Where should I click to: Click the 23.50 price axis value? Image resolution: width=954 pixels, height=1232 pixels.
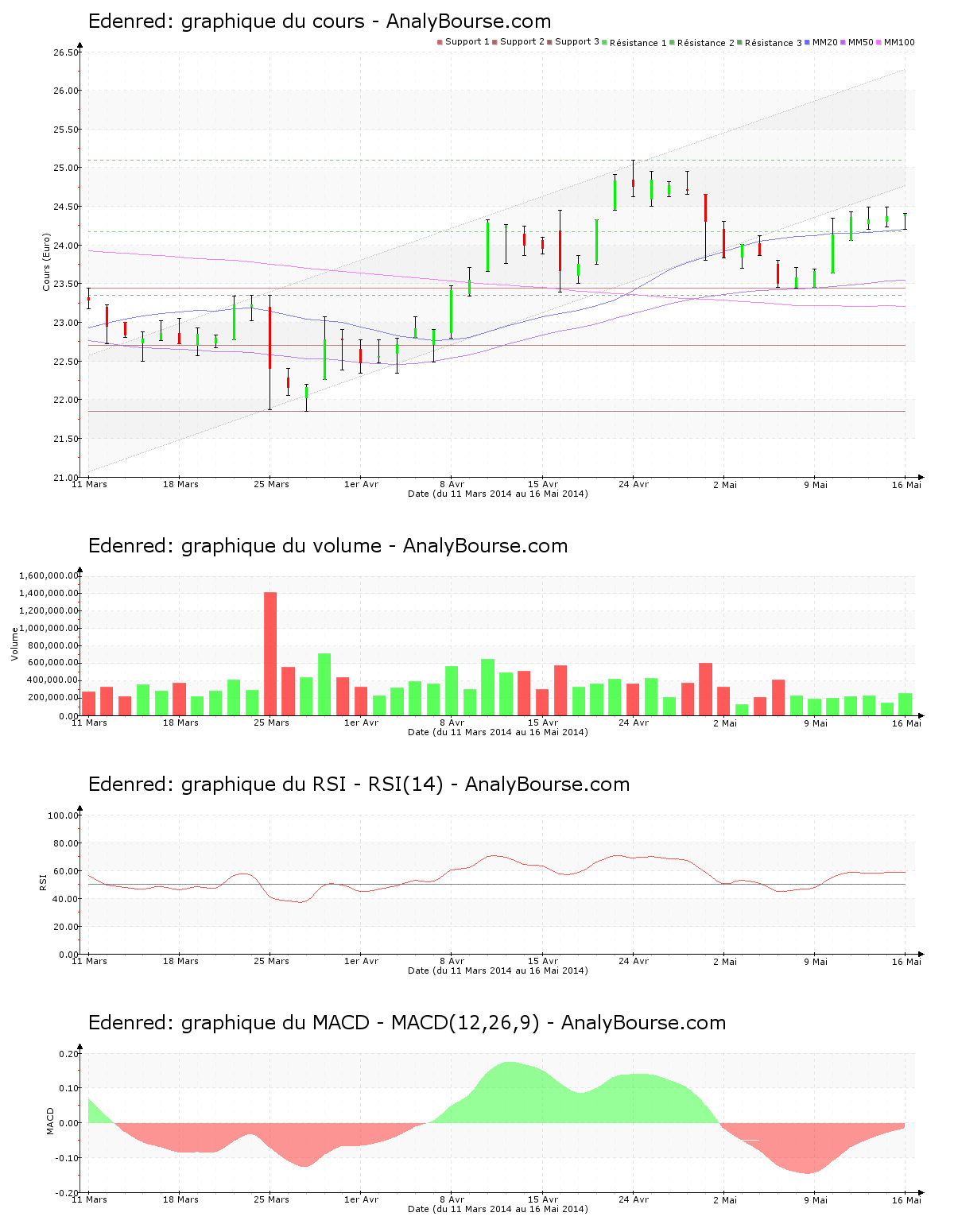(66, 285)
